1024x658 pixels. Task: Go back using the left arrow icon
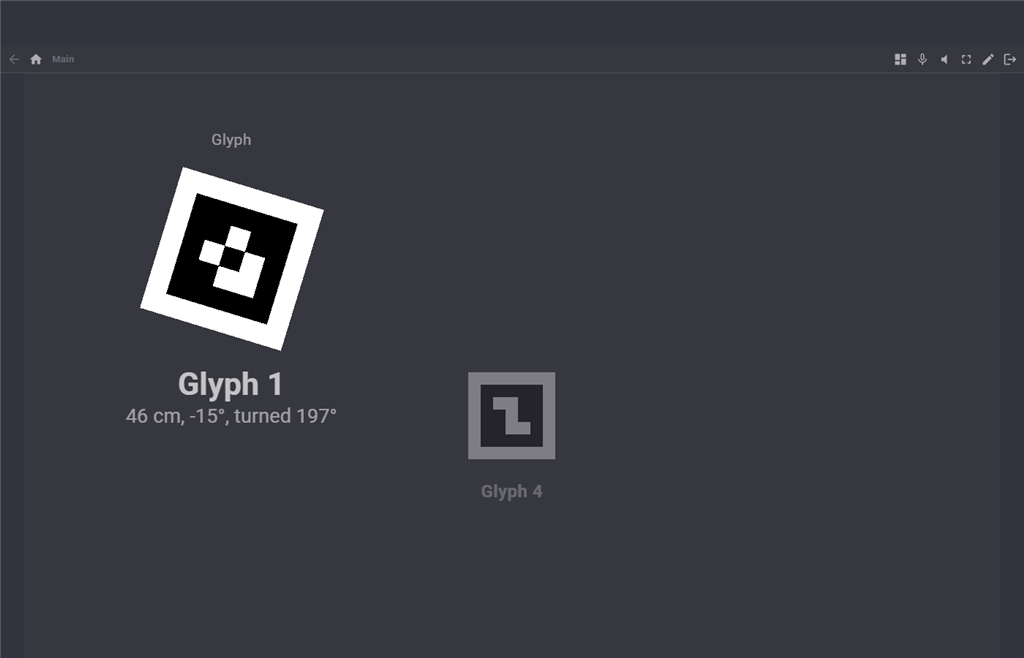point(14,59)
